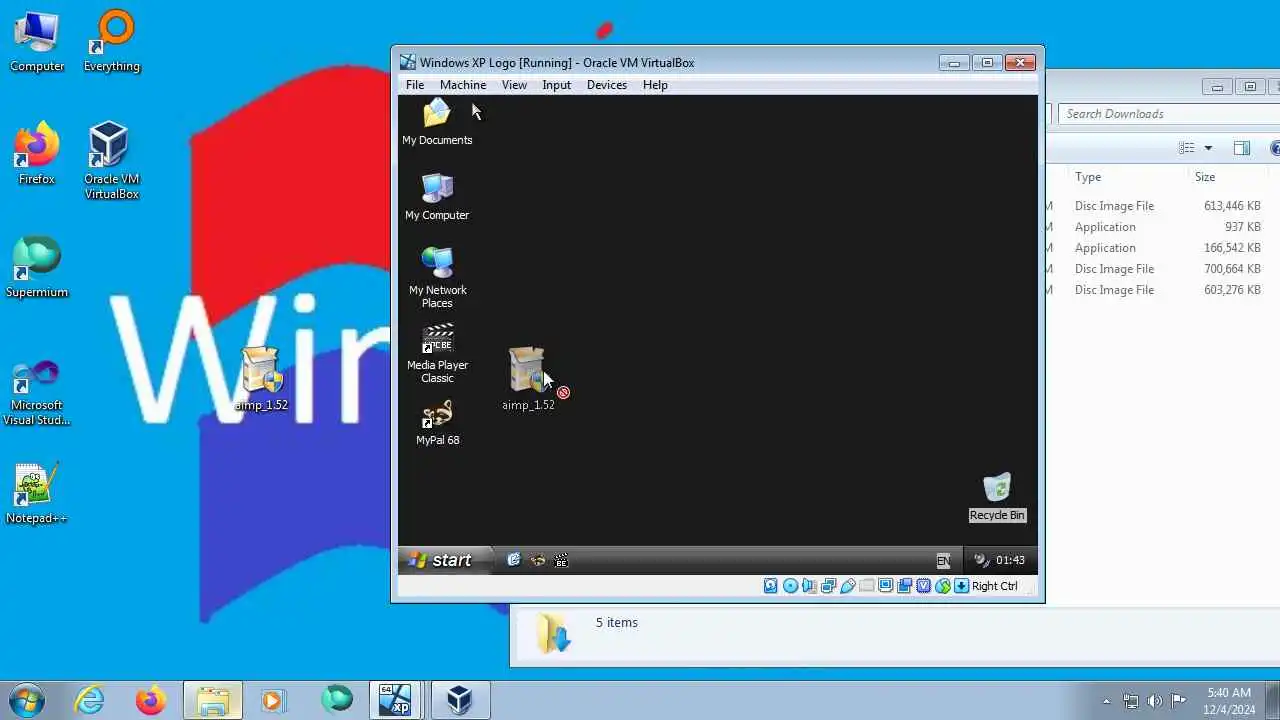Click the display indicator in VirtualBox status bar

click(x=885, y=586)
